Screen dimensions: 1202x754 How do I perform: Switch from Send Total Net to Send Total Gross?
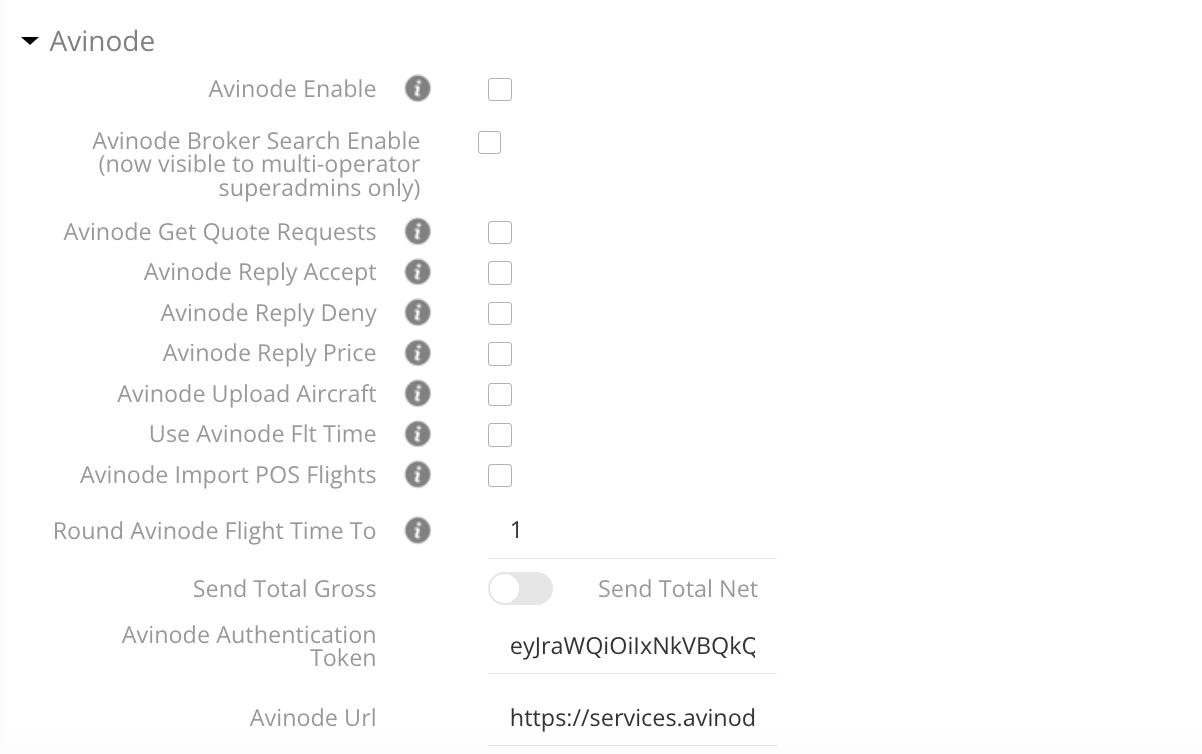[520, 589]
